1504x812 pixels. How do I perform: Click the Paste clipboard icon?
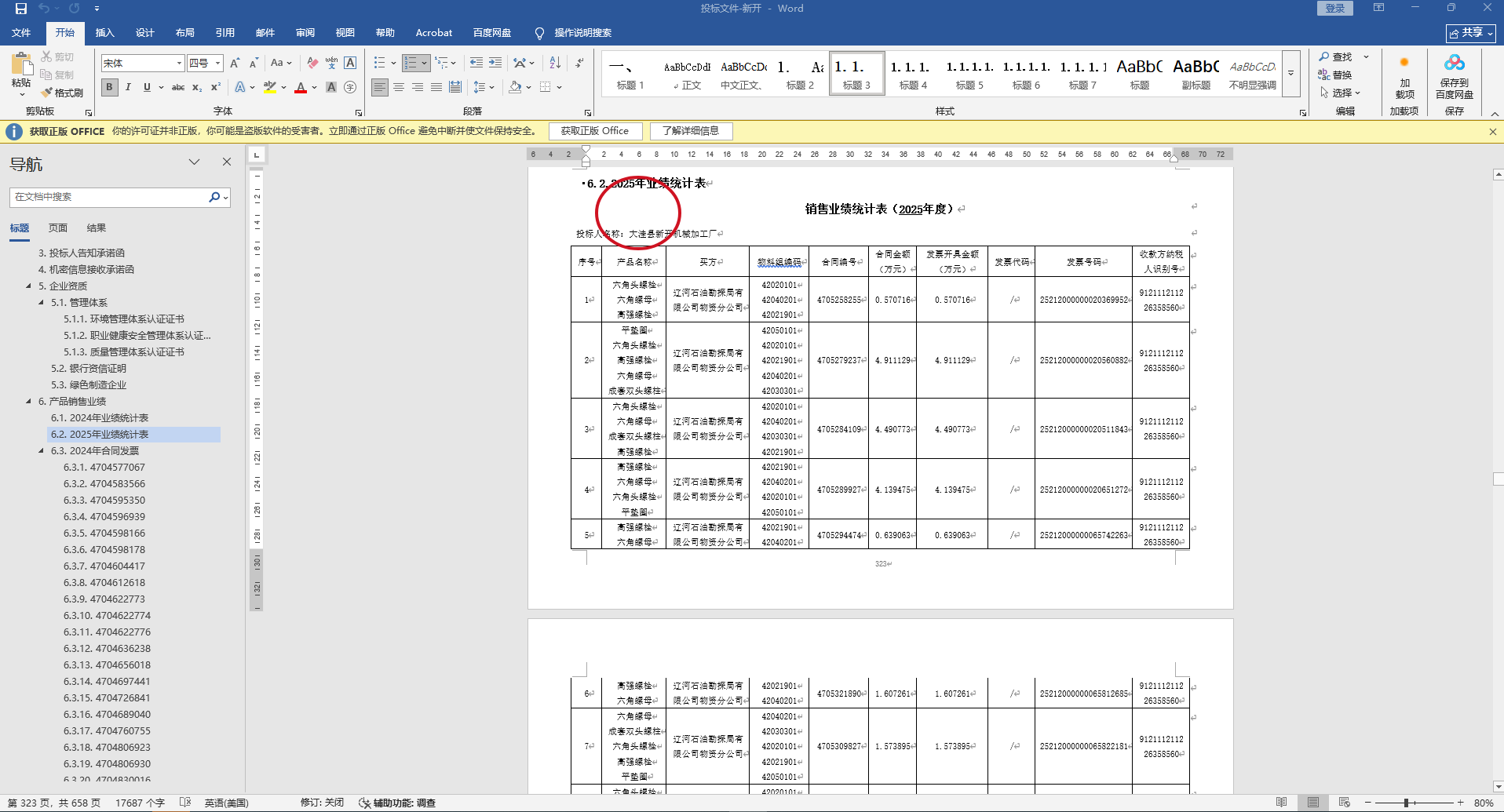click(x=21, y=64)
